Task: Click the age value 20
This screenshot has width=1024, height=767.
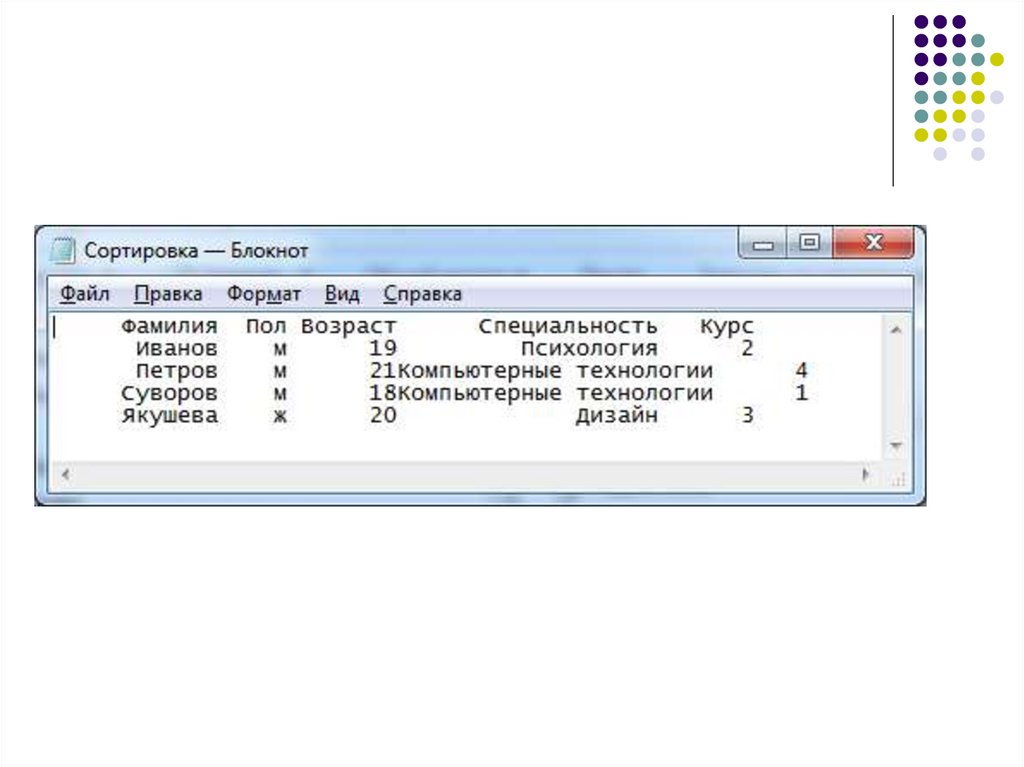Action: [x=383, y=416]
